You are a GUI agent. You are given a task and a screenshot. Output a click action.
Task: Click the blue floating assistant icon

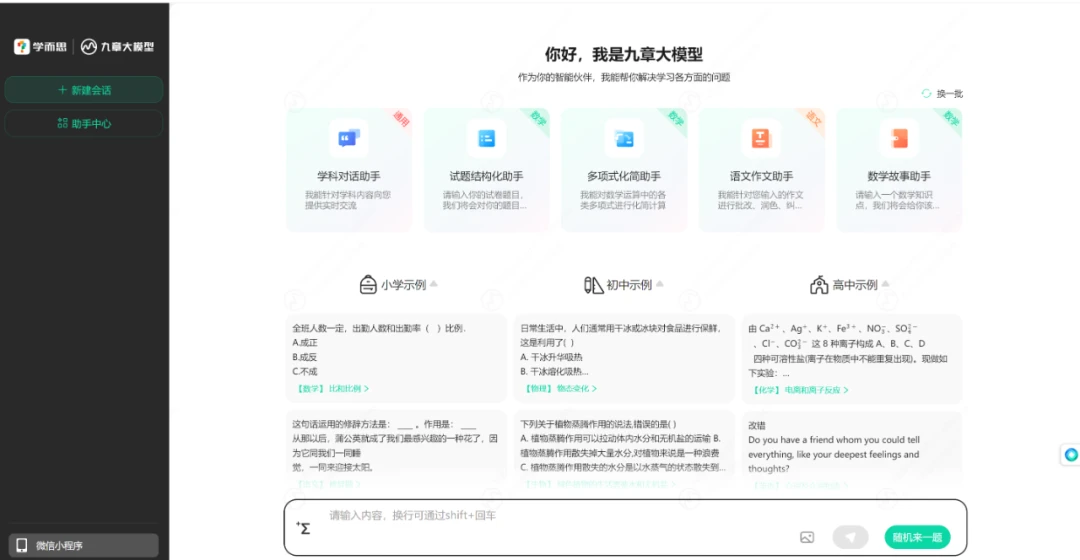coord(1070,455)
